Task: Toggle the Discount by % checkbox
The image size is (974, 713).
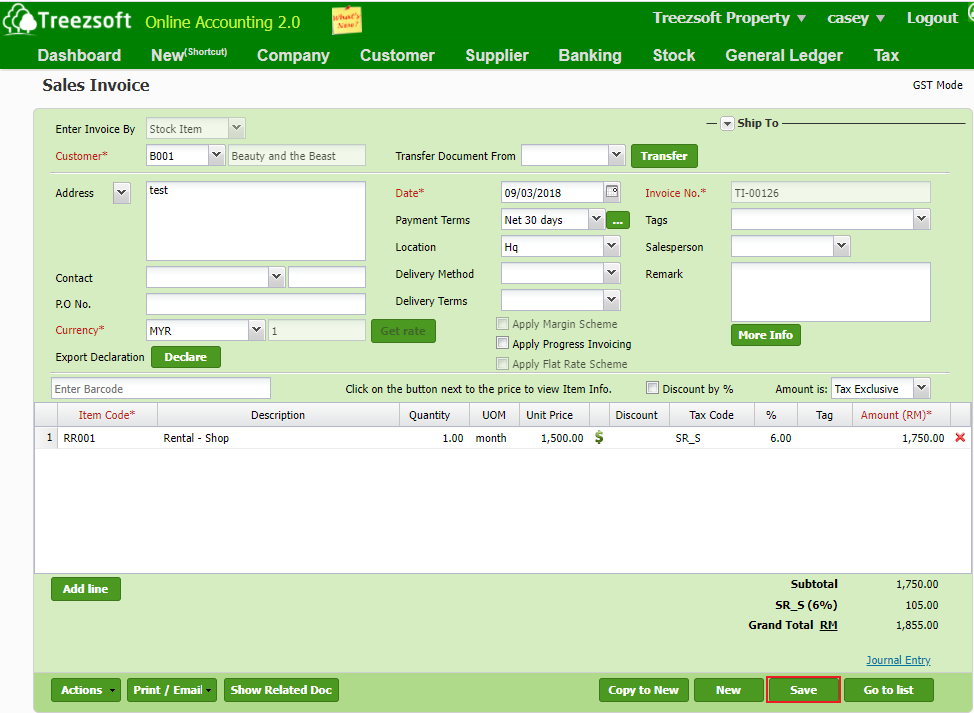Action: [652, 388]
